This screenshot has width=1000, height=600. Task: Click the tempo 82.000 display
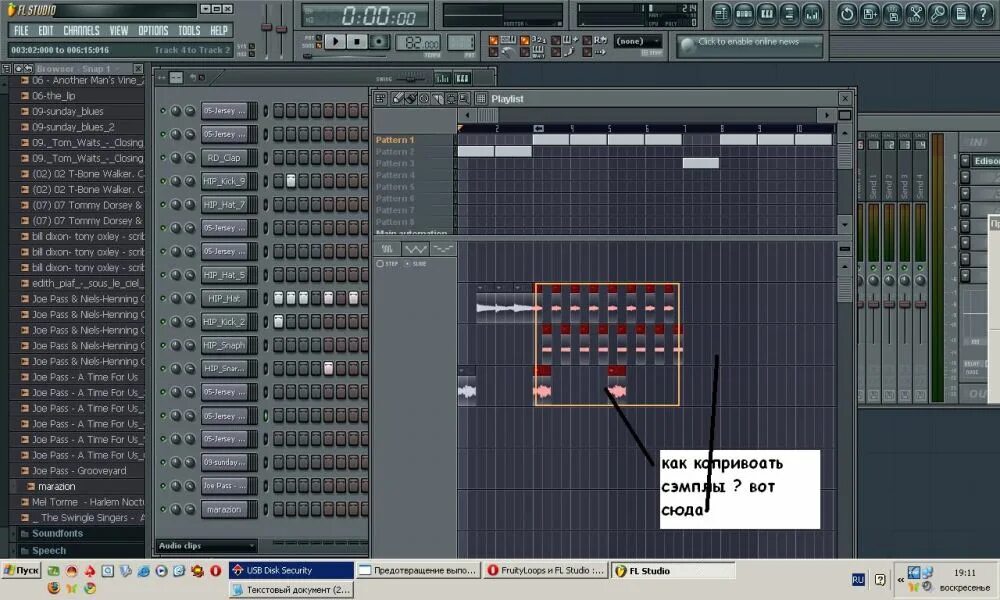pyautogui.click(x=418, y=43)
